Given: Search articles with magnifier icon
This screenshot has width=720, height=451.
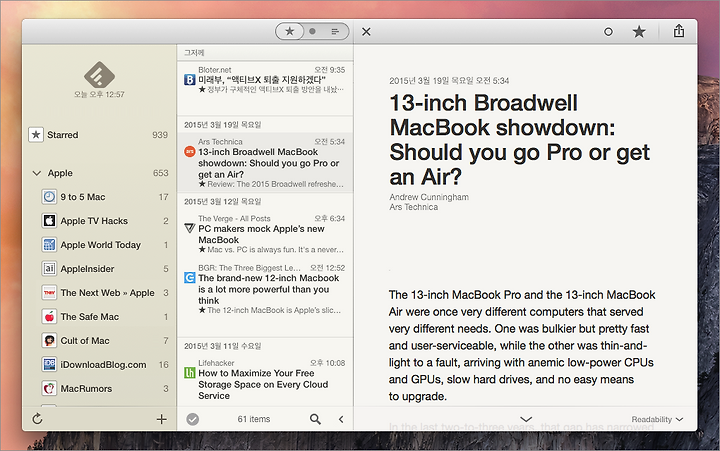Looking at the screenshot, I should click(x=315, y=419).
